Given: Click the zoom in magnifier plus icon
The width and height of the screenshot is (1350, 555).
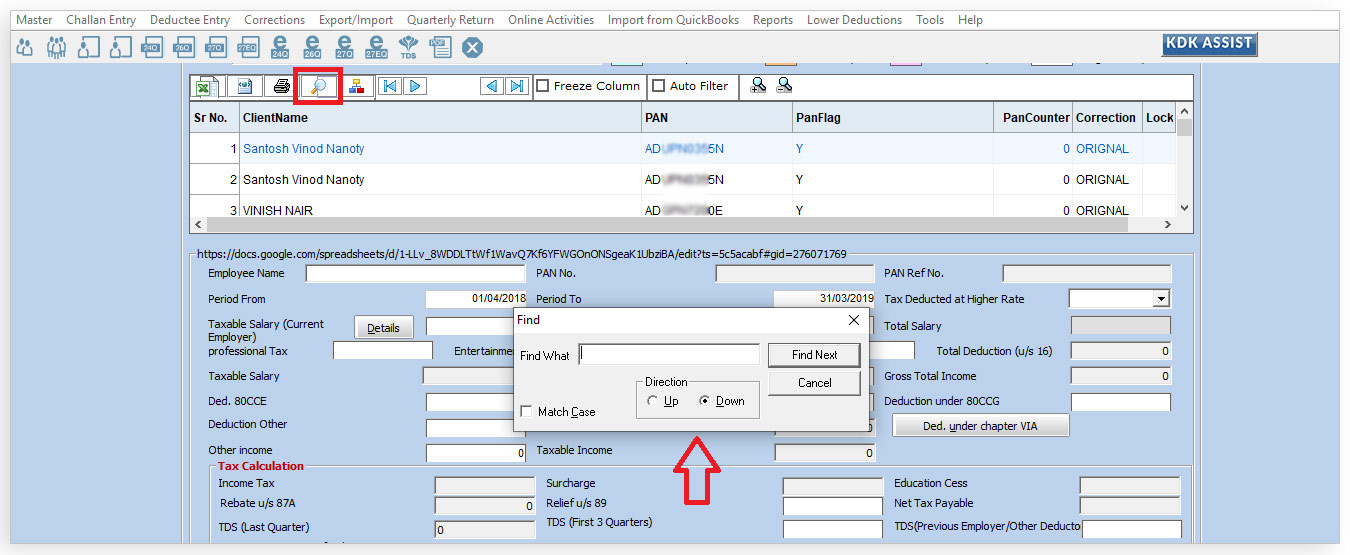Looking at the screenshot, I should click(x=759, y=86).
